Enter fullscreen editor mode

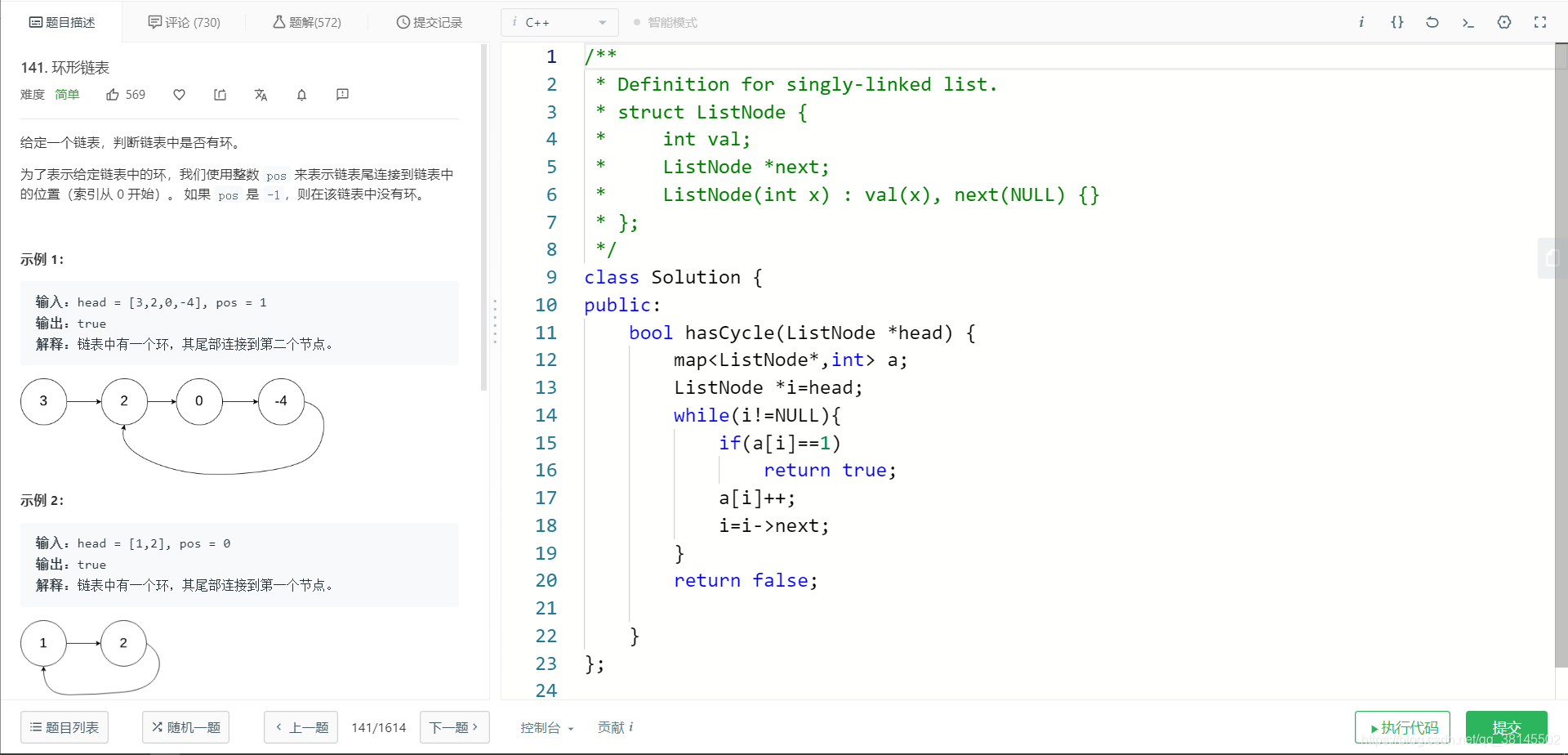pyautogui.click(x=1540, y=22)
